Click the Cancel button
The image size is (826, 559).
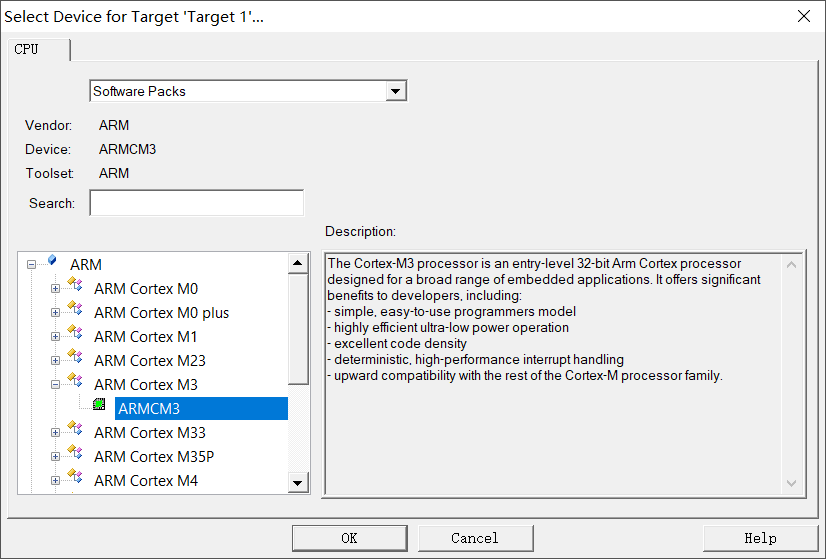475,538
